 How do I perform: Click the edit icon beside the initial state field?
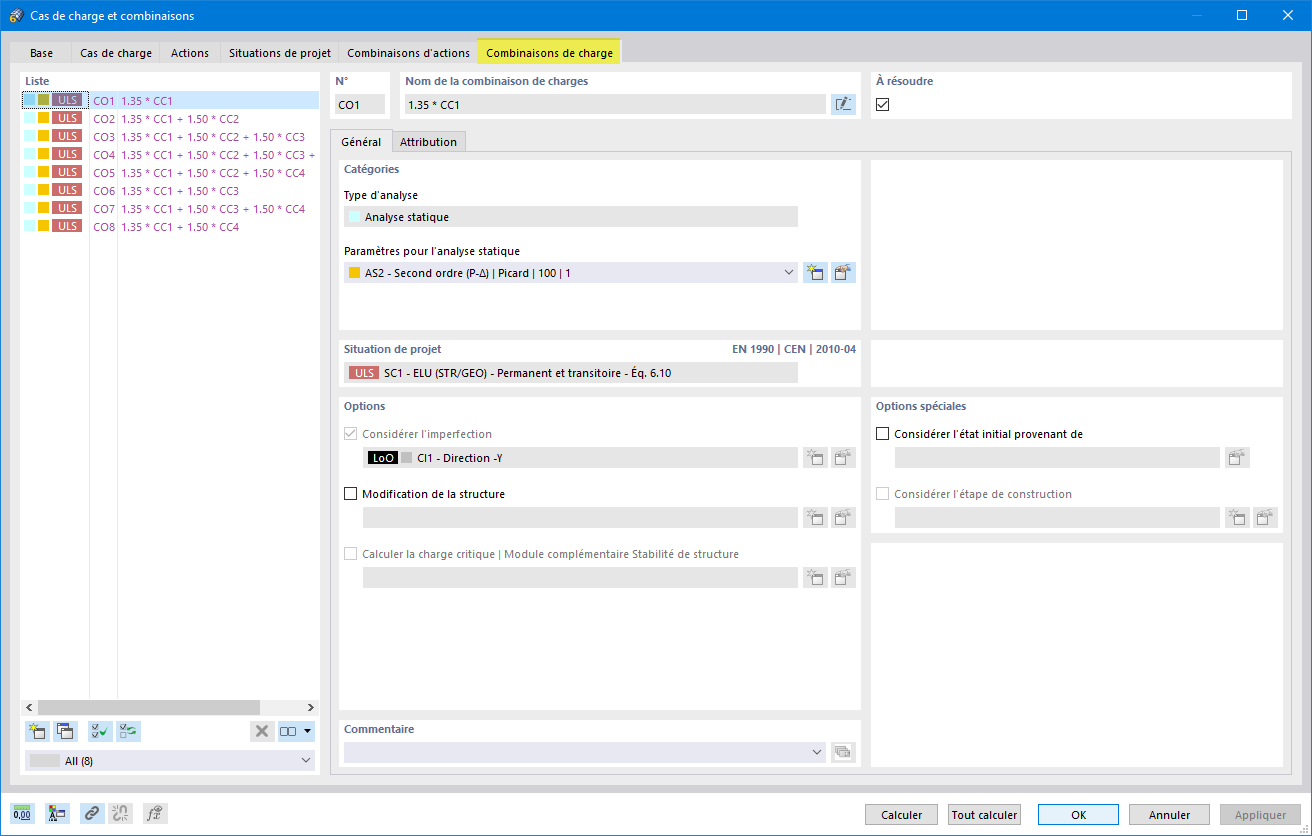[x=1238, y=458]
